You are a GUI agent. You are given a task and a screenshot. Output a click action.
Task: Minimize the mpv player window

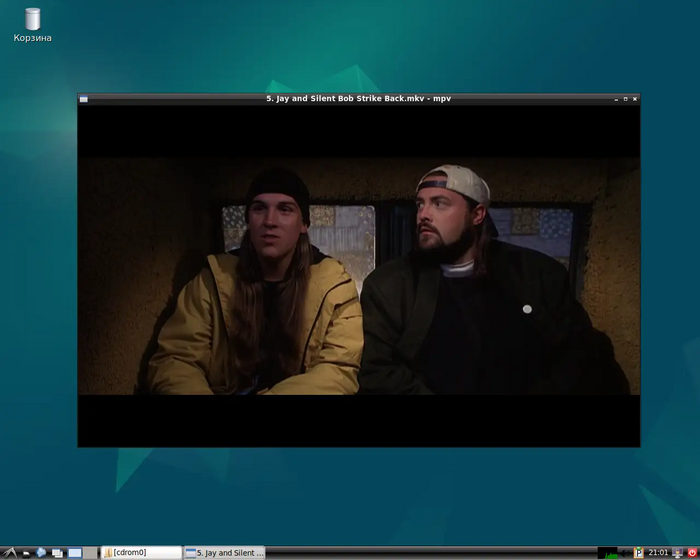coord(616,99)
